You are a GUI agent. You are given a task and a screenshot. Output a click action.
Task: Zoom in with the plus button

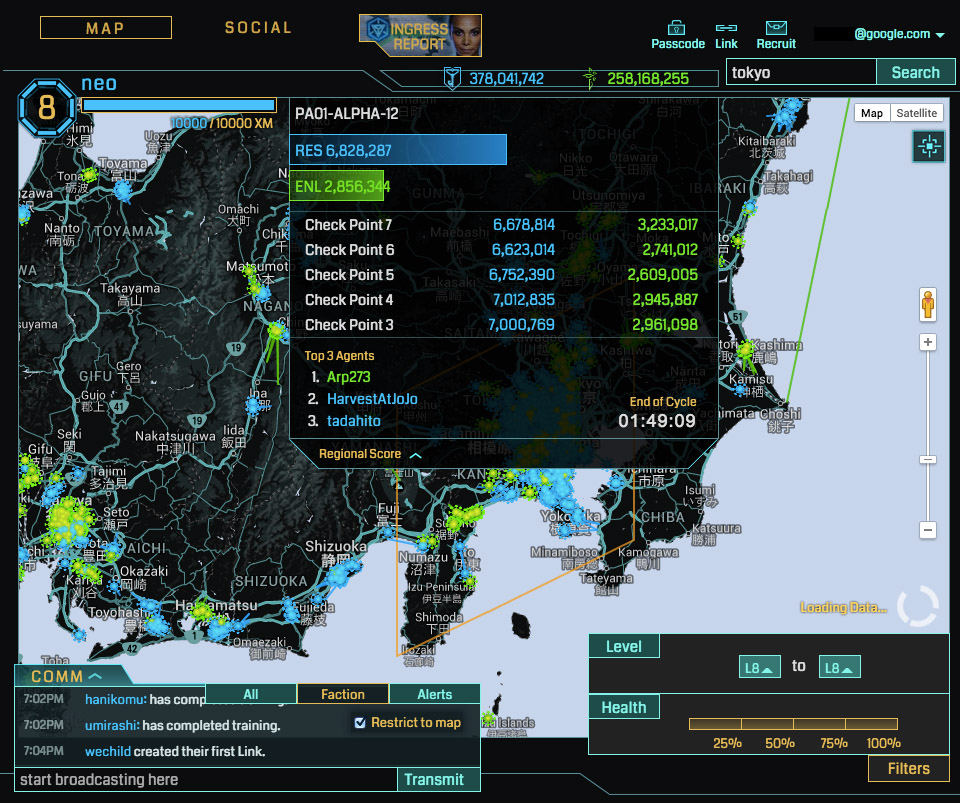click(x=928, y=342)
